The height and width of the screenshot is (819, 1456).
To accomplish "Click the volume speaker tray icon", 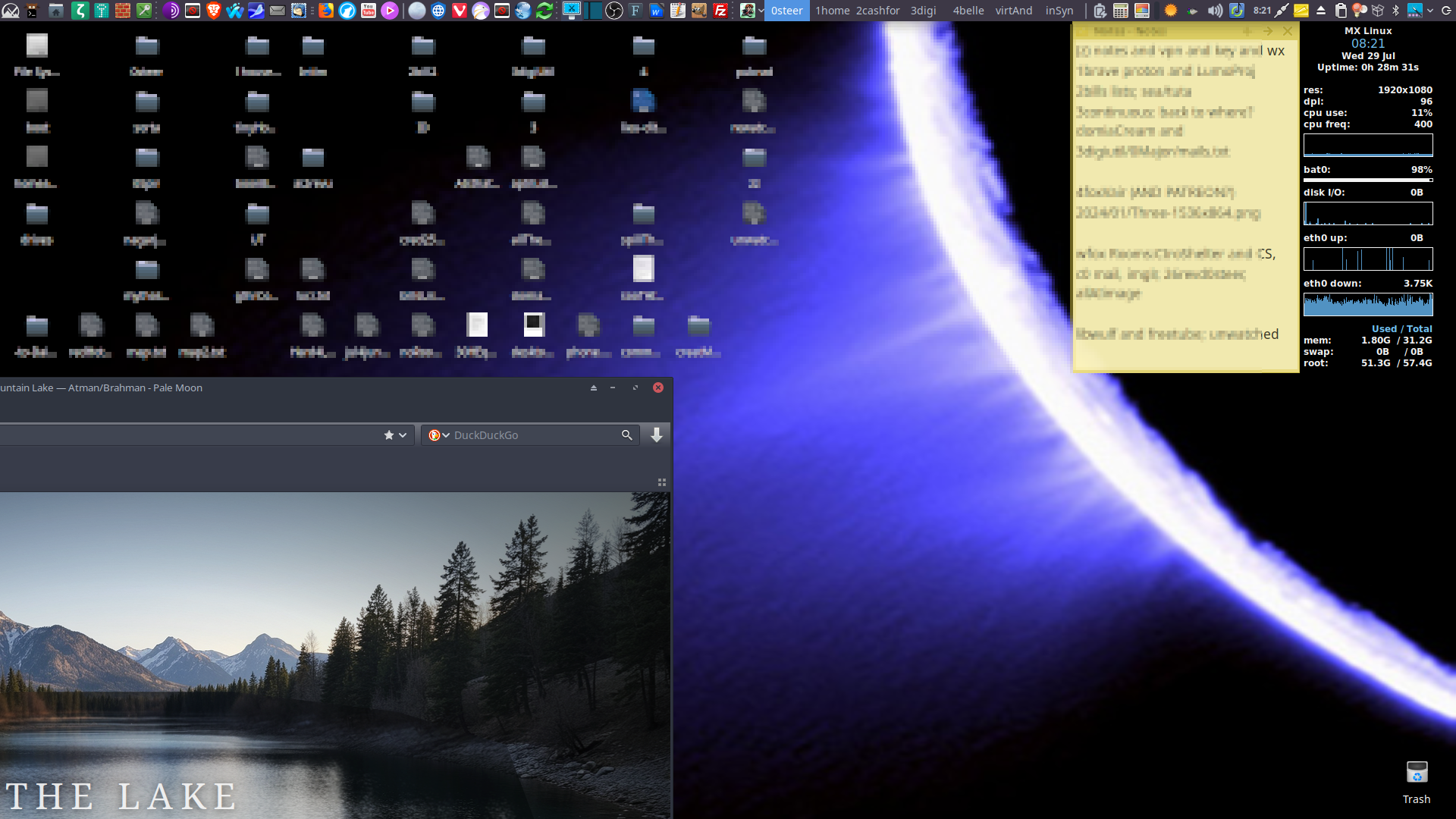I will [1215, 11].
